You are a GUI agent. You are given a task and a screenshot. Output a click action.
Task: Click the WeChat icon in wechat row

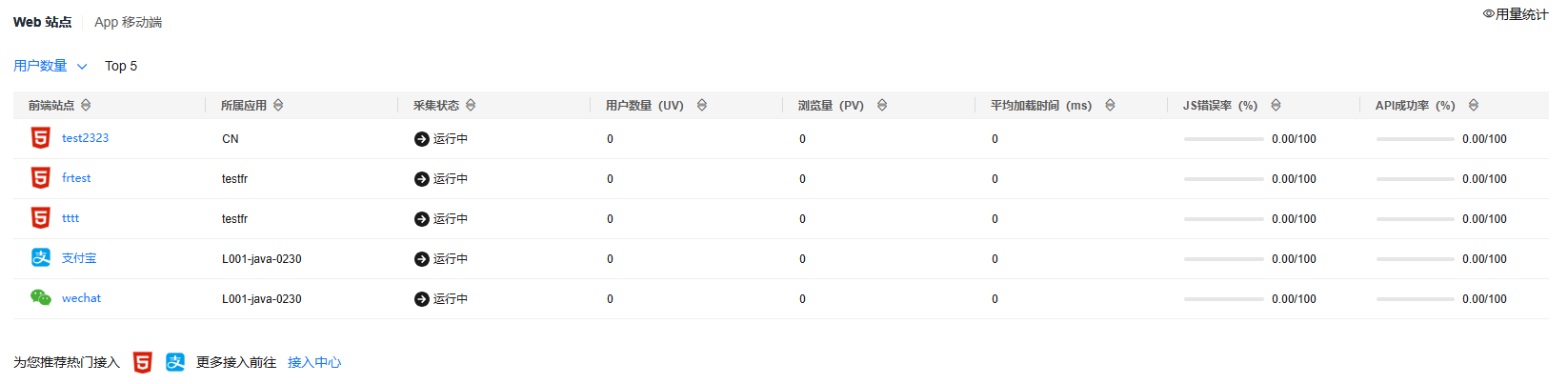(x=41, y=297)
